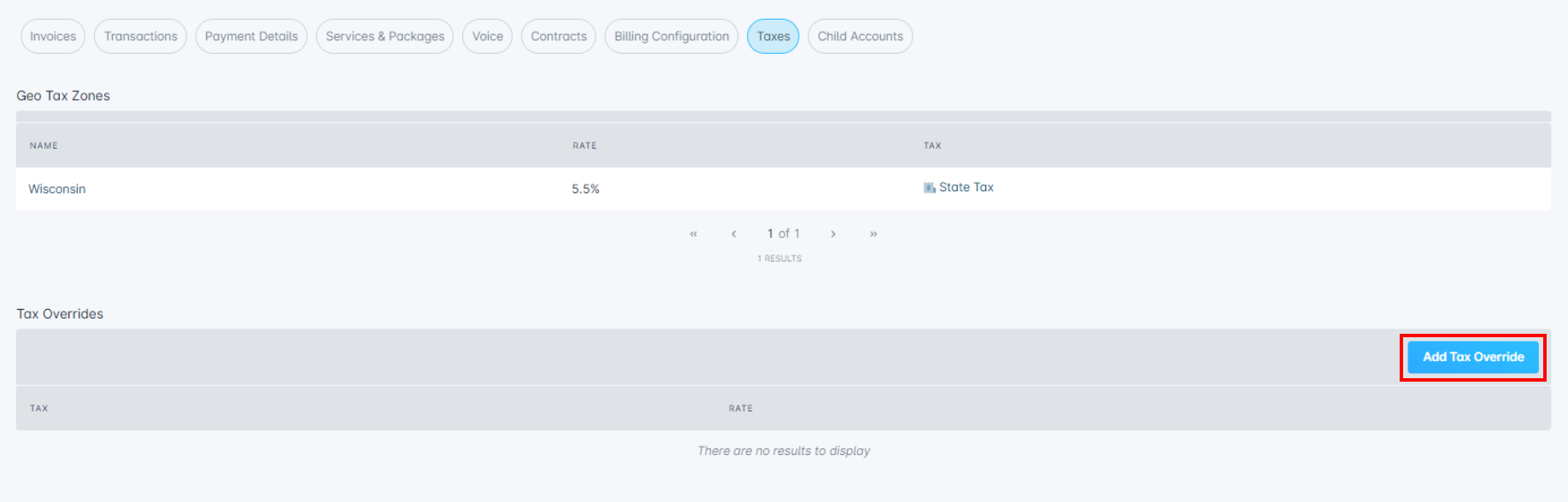Go to the next page arrow
Viewport: 1568px width, 502px height.
coord(833,234)
